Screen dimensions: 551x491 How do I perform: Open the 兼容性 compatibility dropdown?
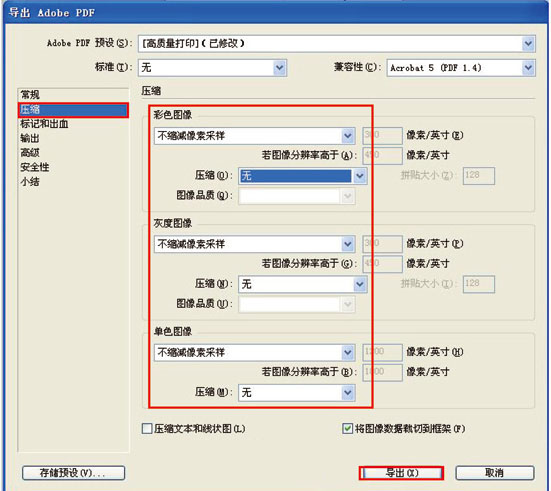pyautogui.click(x=461, y=68)
